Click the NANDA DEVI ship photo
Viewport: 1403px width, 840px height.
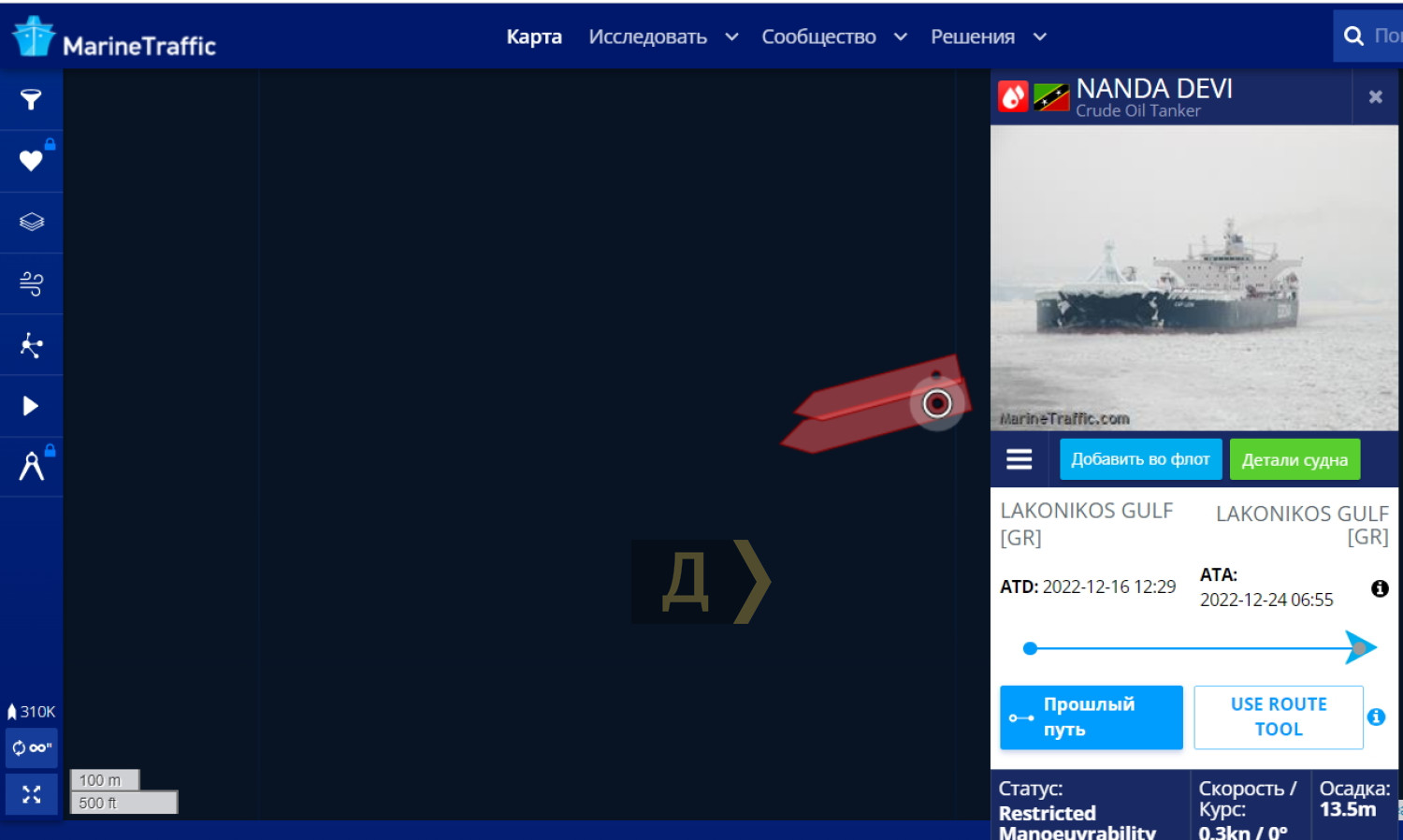click(1193, 278)
